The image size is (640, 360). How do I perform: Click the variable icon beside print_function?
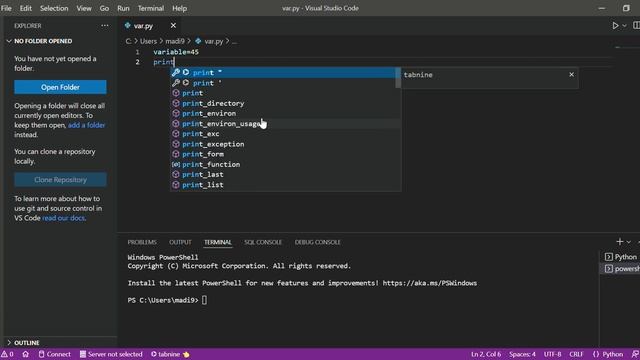176,164
